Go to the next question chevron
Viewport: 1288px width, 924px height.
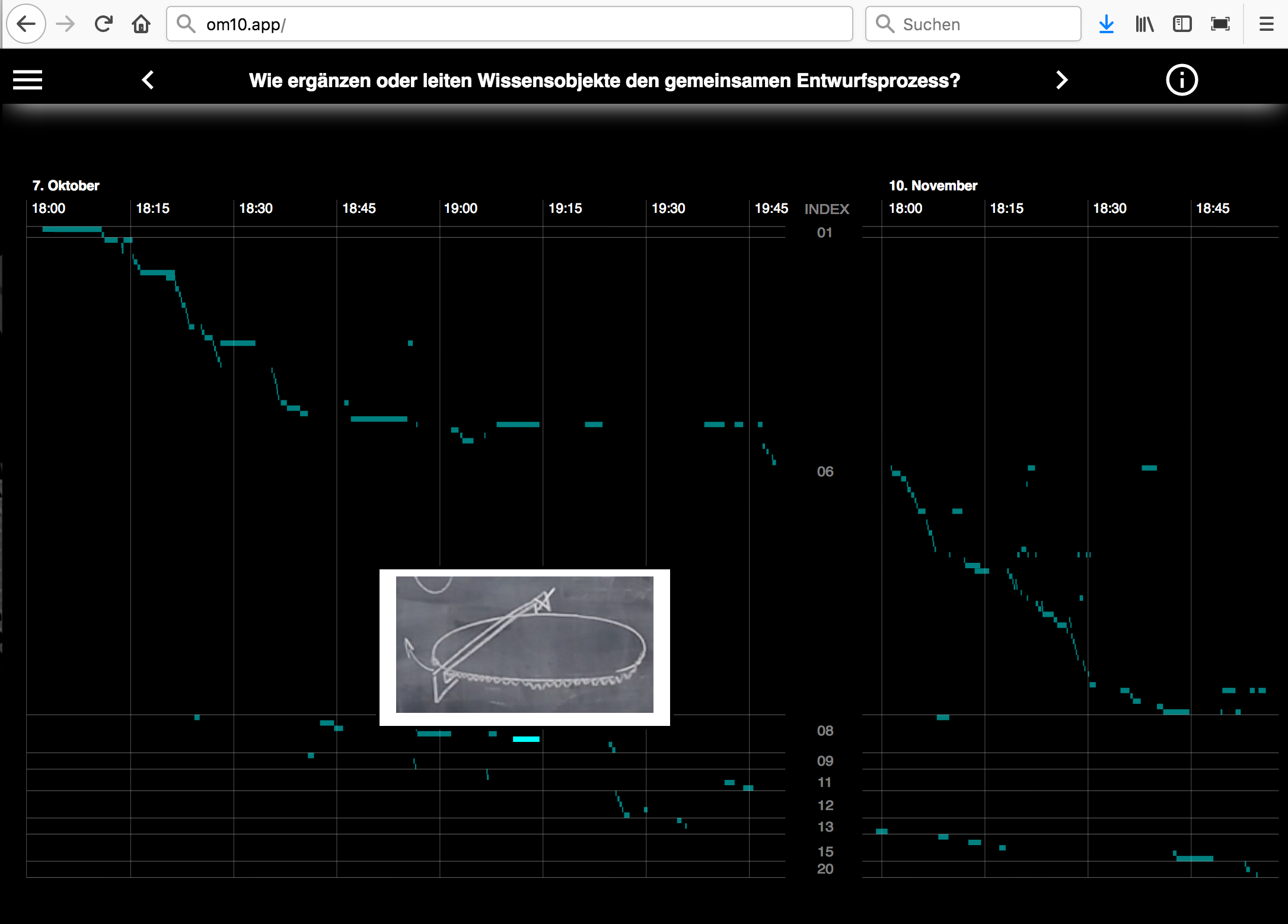click(1062, 79)
